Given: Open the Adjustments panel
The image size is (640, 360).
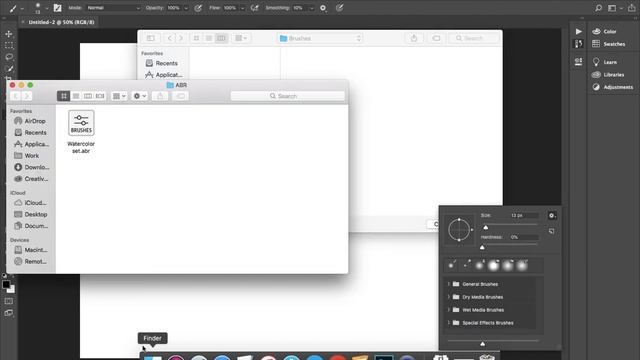Looking at the screenshot, I should [613, 87].
